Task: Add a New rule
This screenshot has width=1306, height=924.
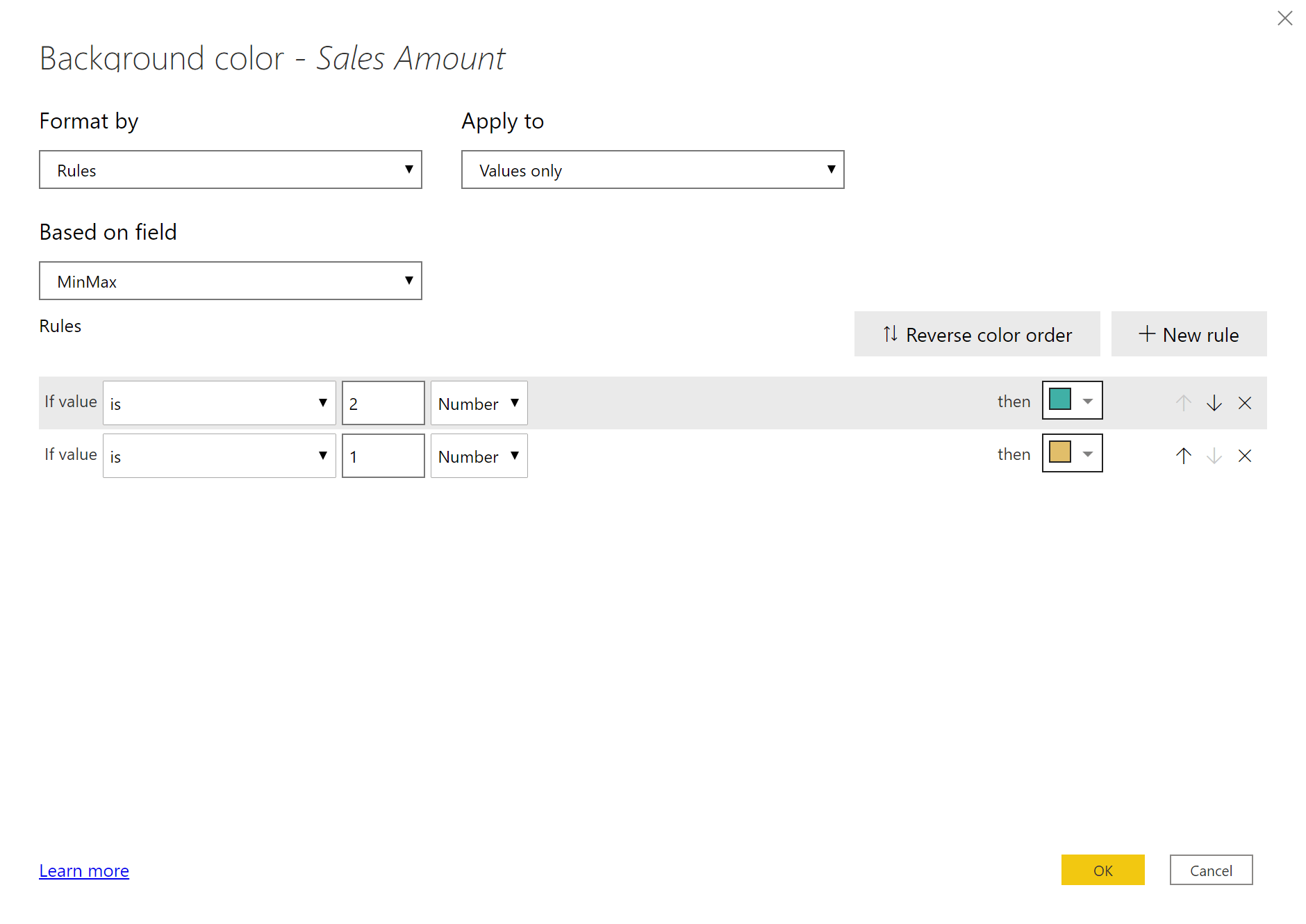Action: 1189,334
